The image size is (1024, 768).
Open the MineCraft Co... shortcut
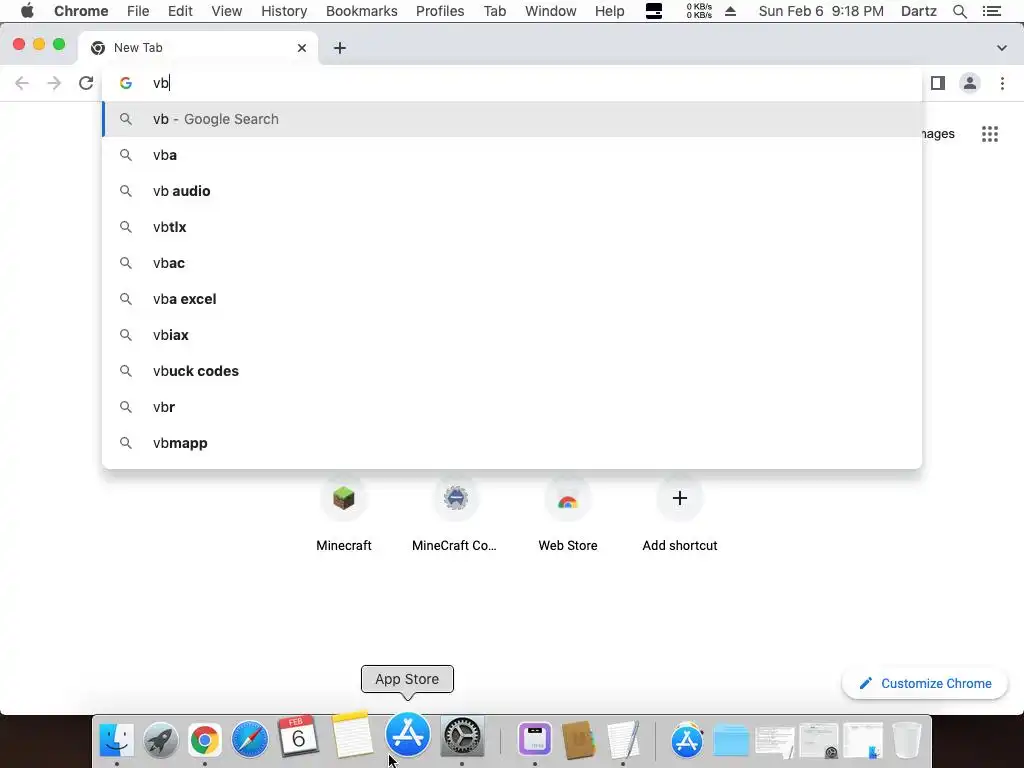[x=455, y=513]
